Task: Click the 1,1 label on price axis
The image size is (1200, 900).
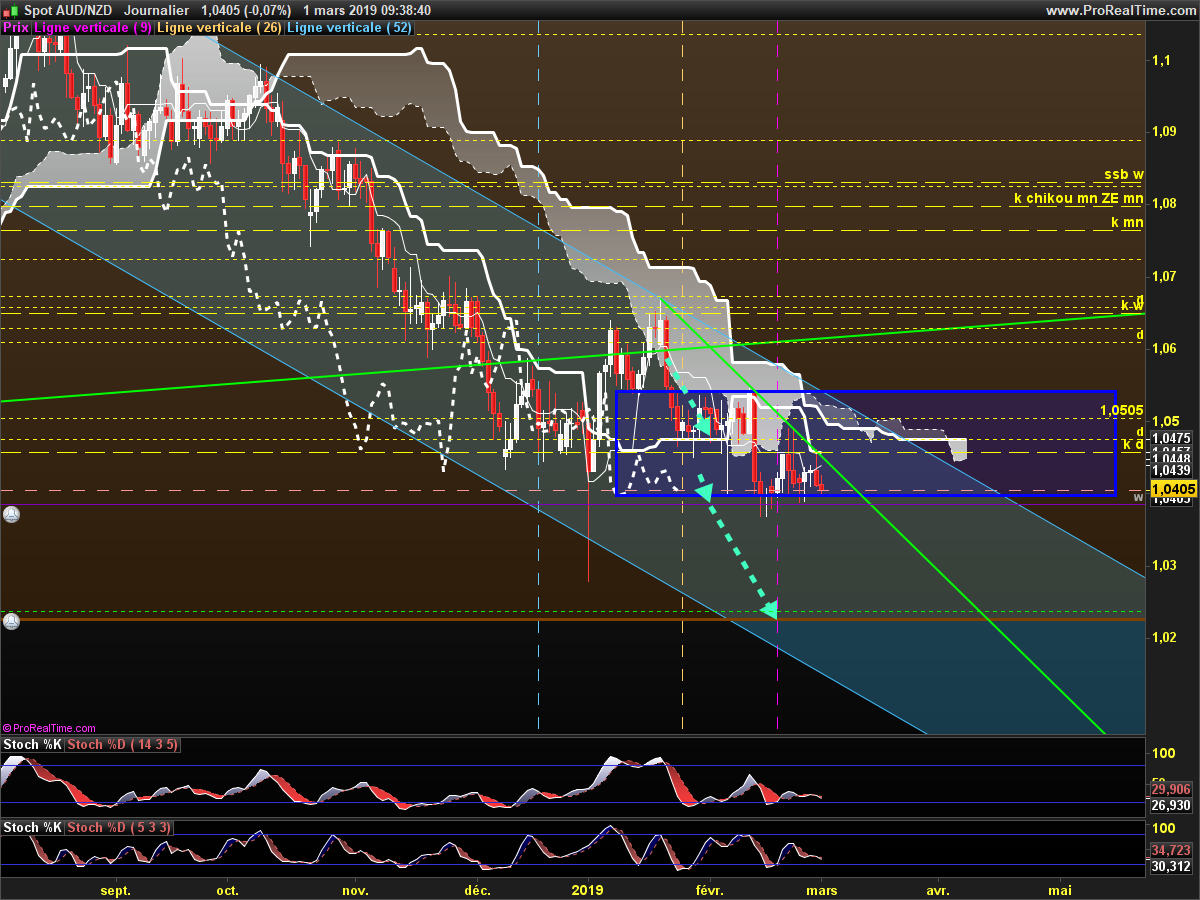Action: point(1160,60)
